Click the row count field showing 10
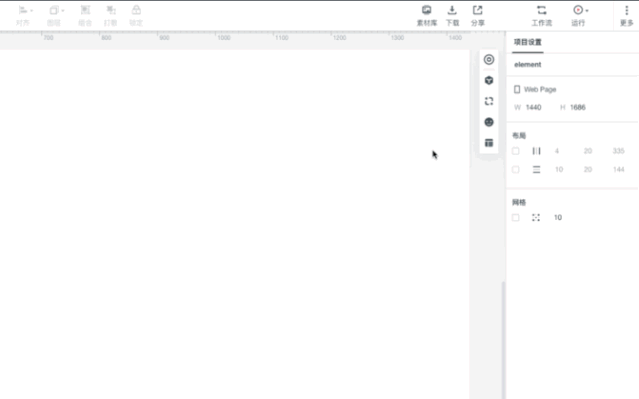 coord(559,169)
